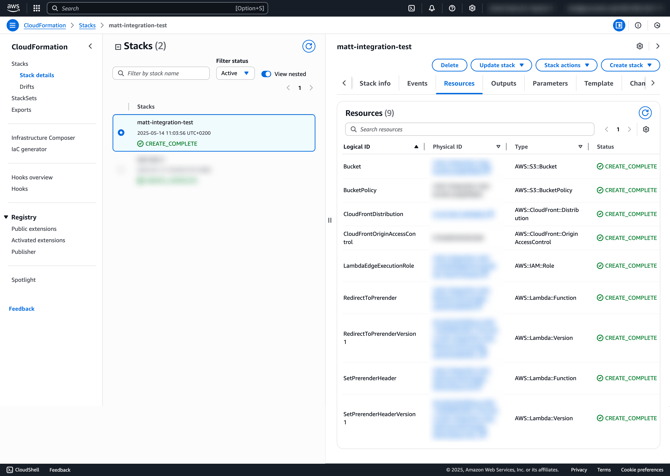Click the Search resources field
670x476 pixels.
tap(469, 129)
